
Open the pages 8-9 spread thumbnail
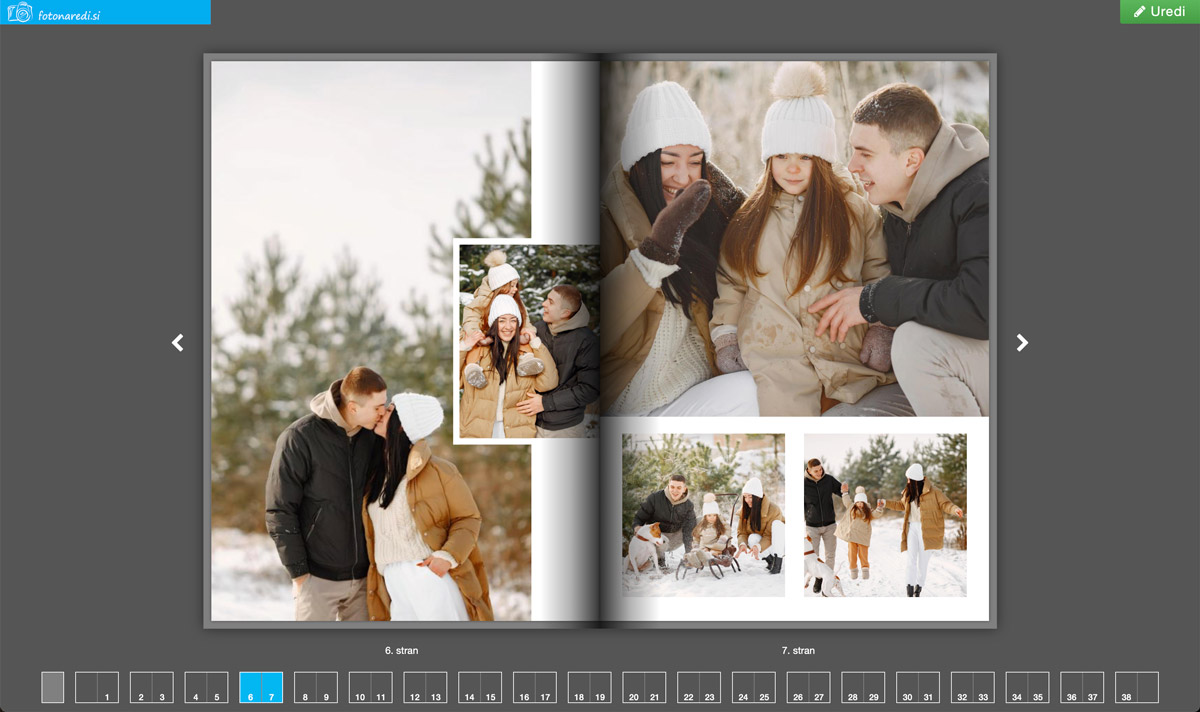click(x=316, y=687)
